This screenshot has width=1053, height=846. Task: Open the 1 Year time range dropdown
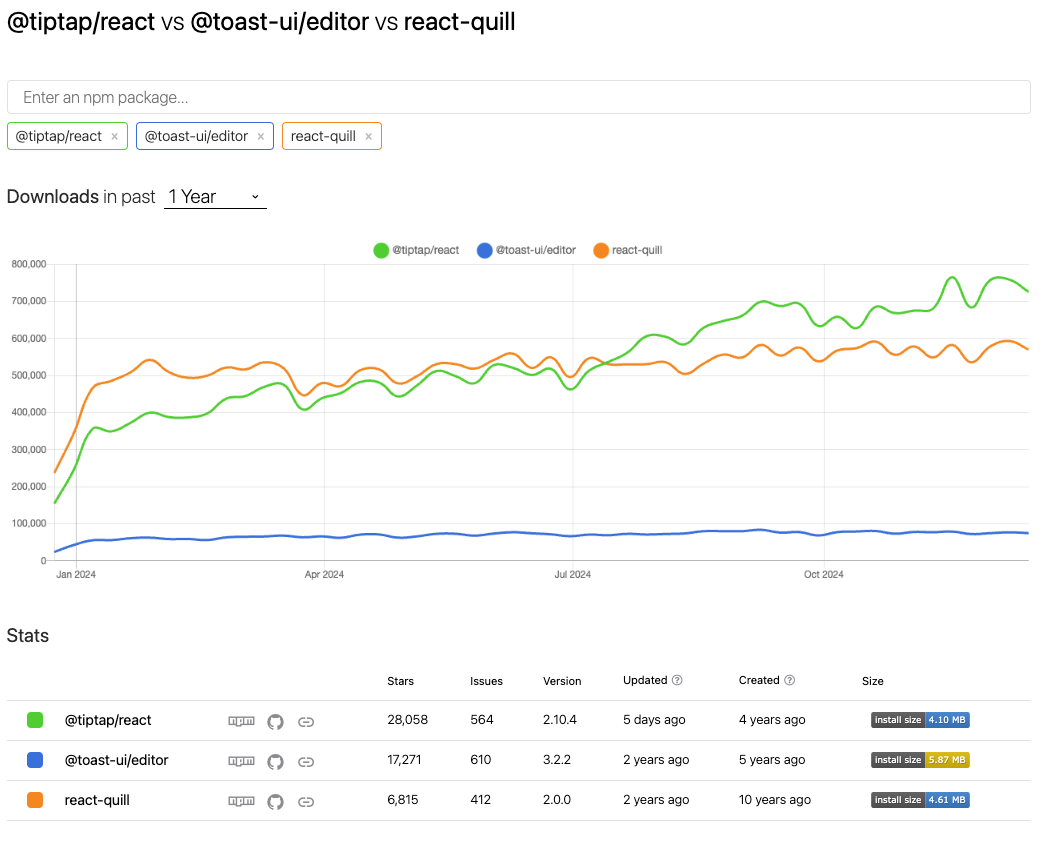tap(215, 197)
